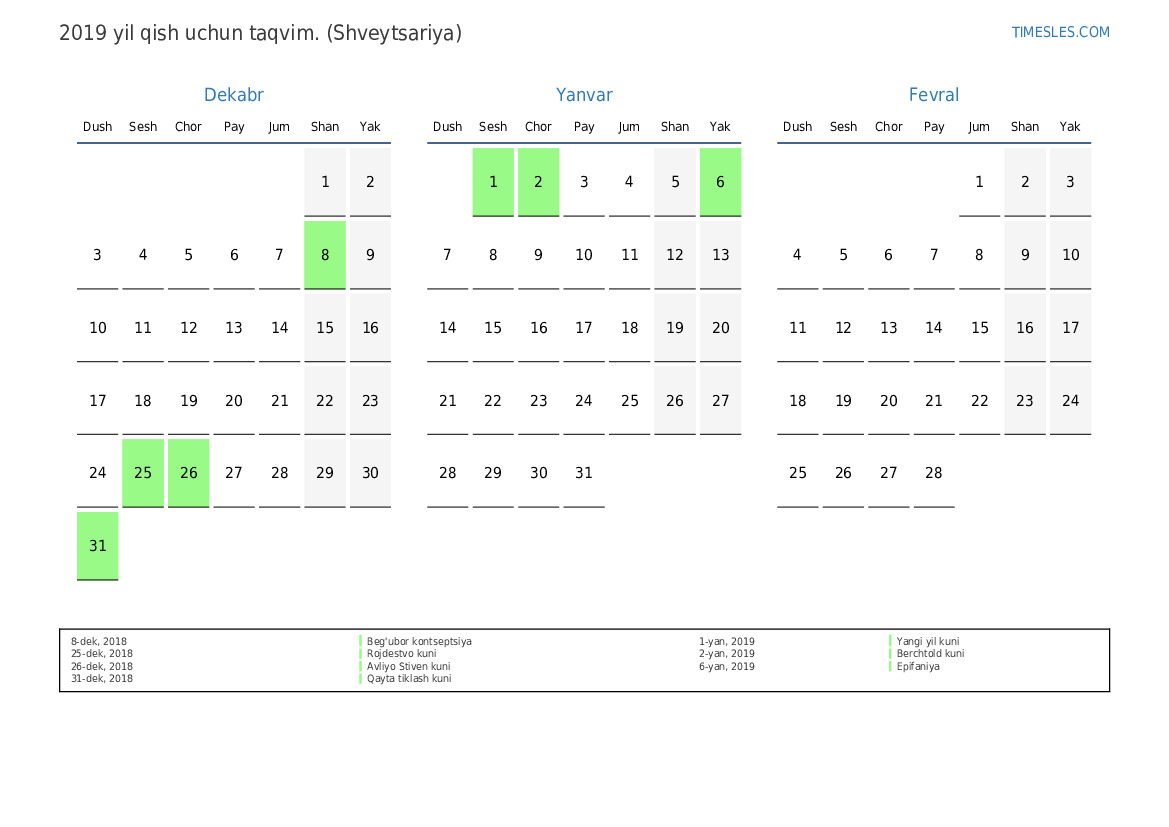Click legend date '2-yan, 2019'

727,653
